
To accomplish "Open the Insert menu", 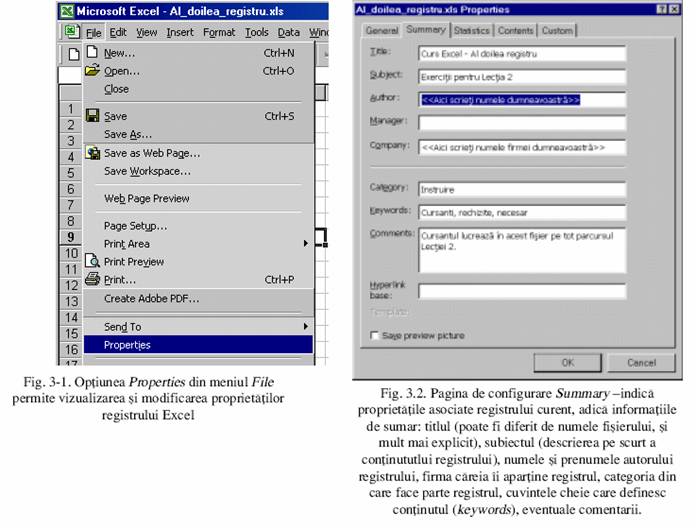I will pyautogui.click(x=180, y=32).
